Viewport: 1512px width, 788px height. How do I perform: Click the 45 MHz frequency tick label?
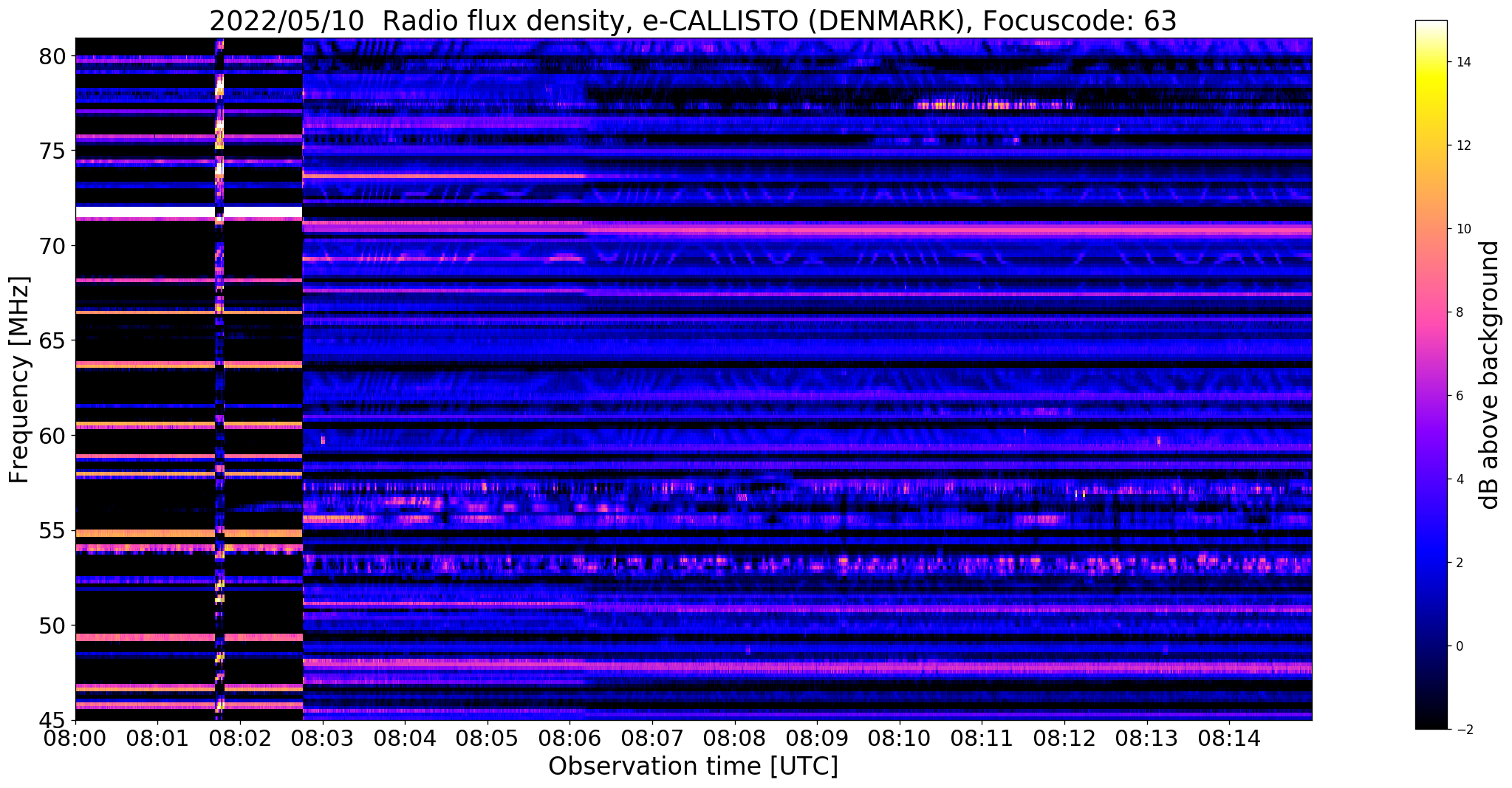[53, 720]
